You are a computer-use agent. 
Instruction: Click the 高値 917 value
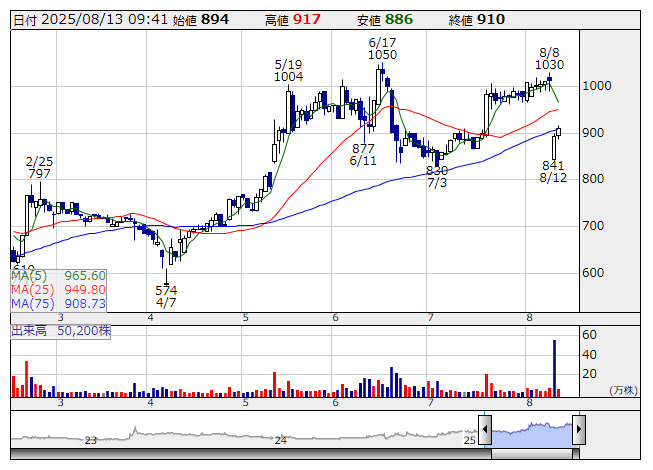point(307,20)
